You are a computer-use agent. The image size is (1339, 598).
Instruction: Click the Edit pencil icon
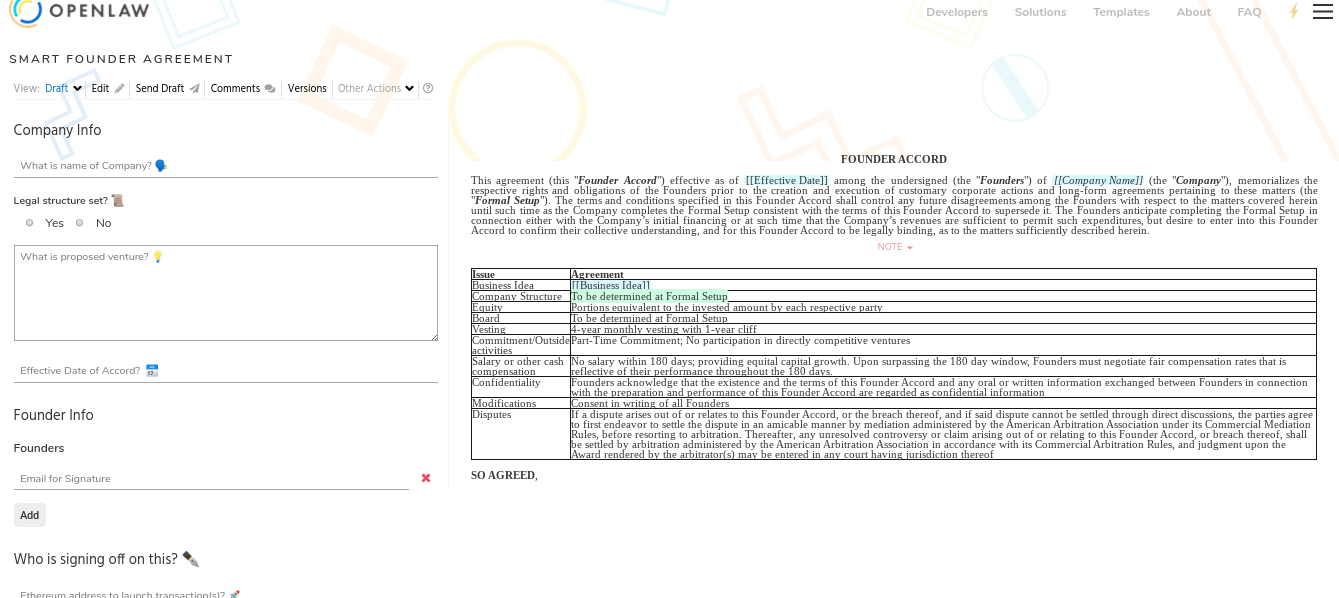[120, 88]
